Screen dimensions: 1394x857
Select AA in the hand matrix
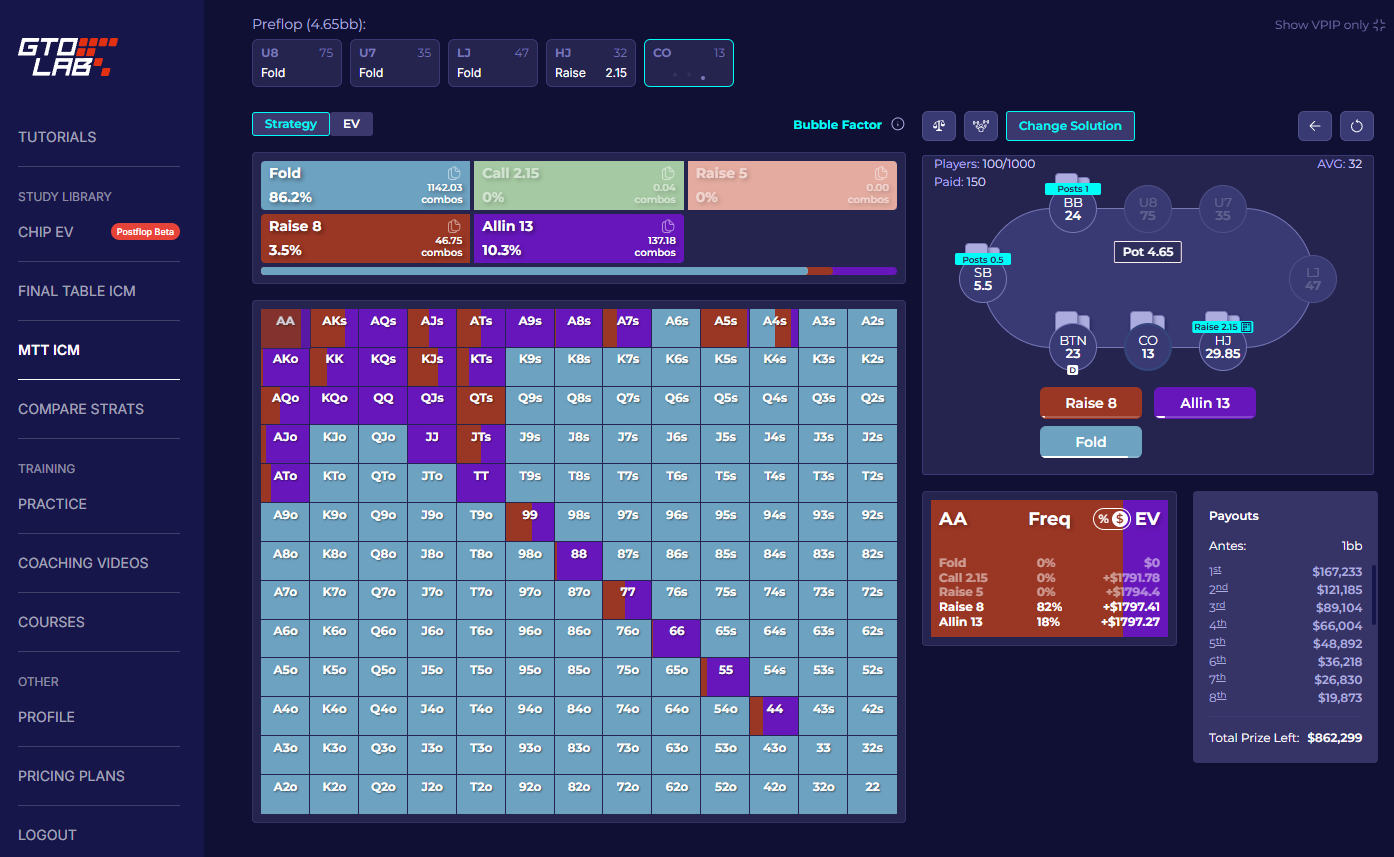[x=285, y=323]
